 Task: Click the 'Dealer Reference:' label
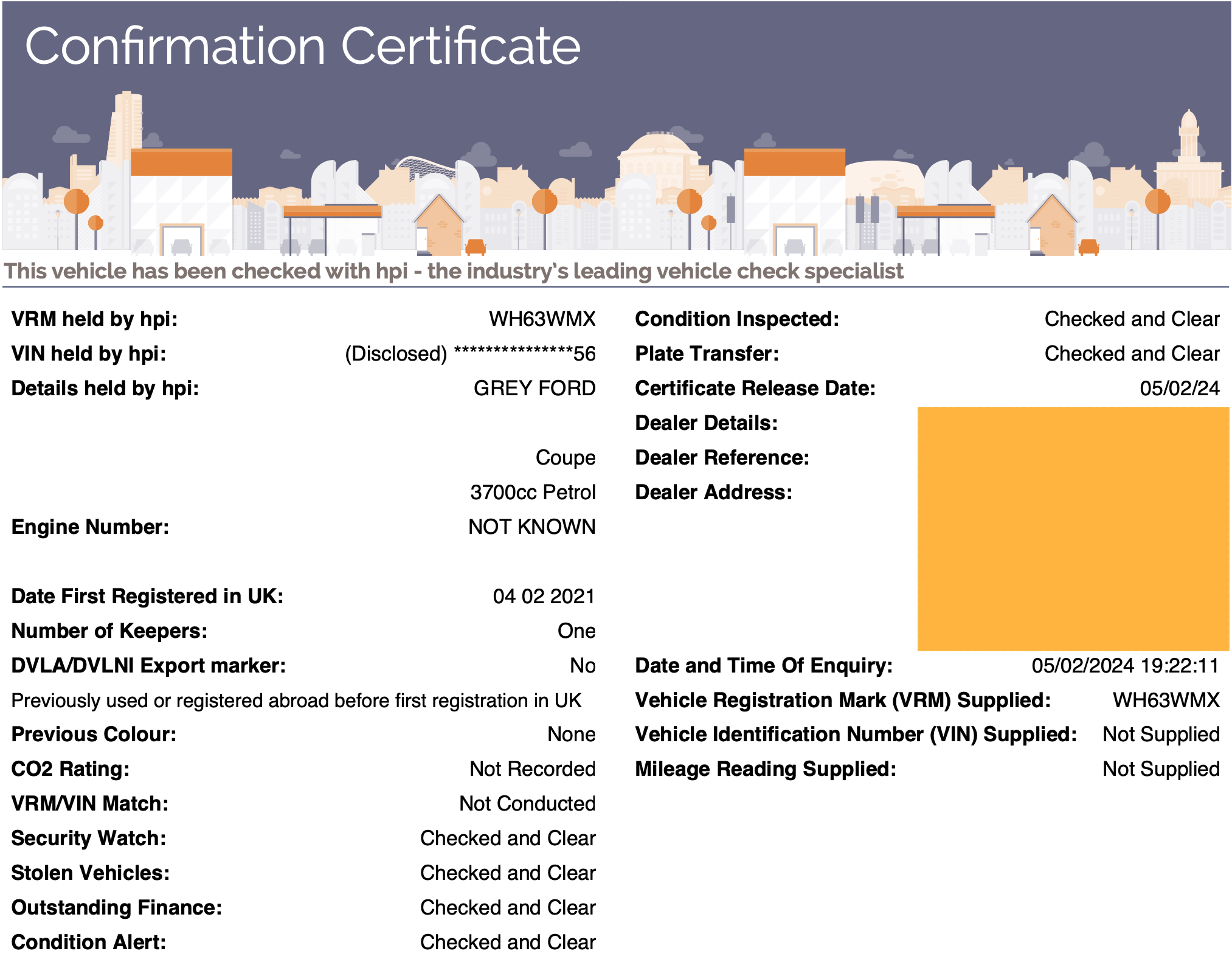[722, 457]
